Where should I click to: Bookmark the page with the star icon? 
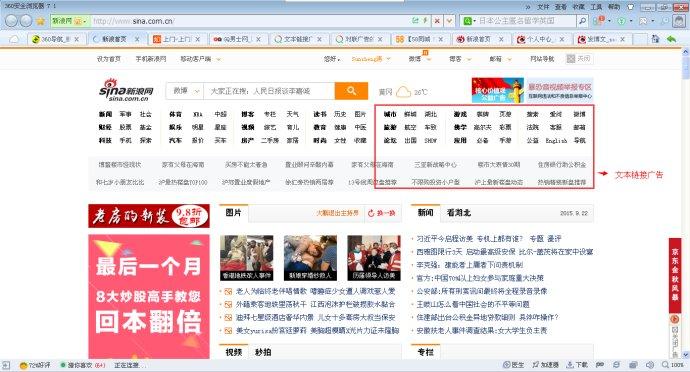point(40,21)
